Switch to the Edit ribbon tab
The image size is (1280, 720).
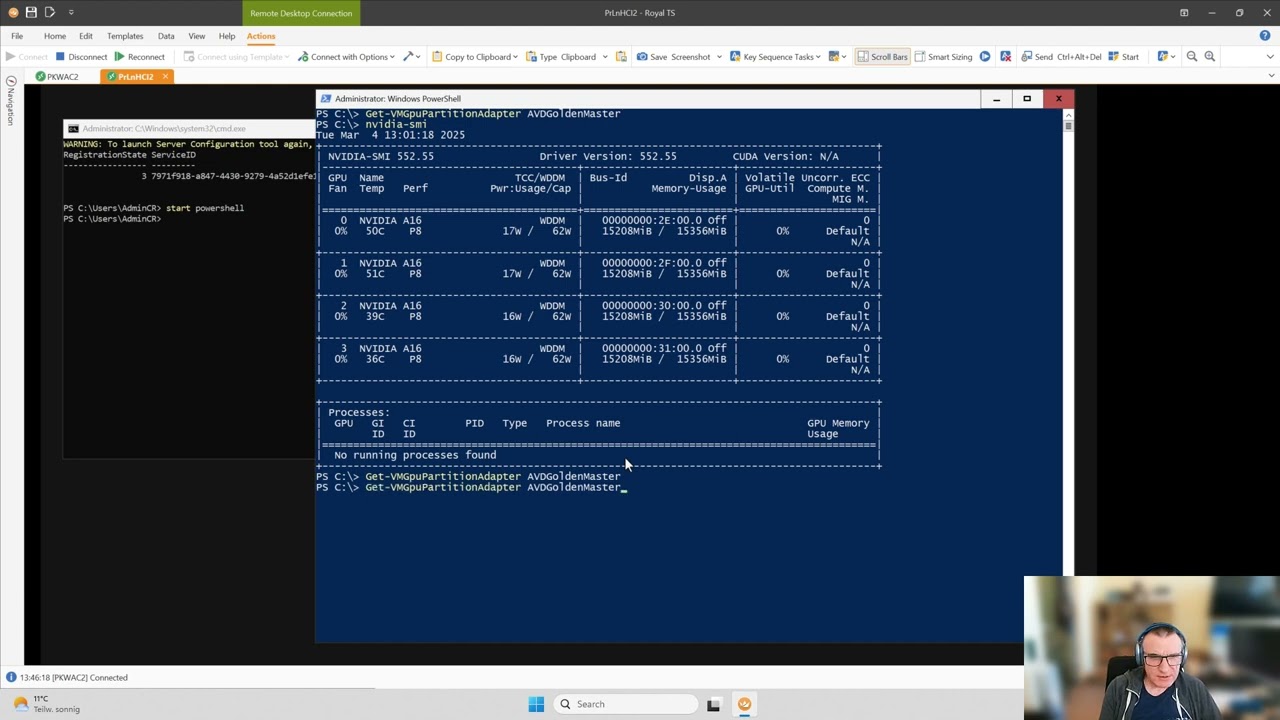(86, 36)
